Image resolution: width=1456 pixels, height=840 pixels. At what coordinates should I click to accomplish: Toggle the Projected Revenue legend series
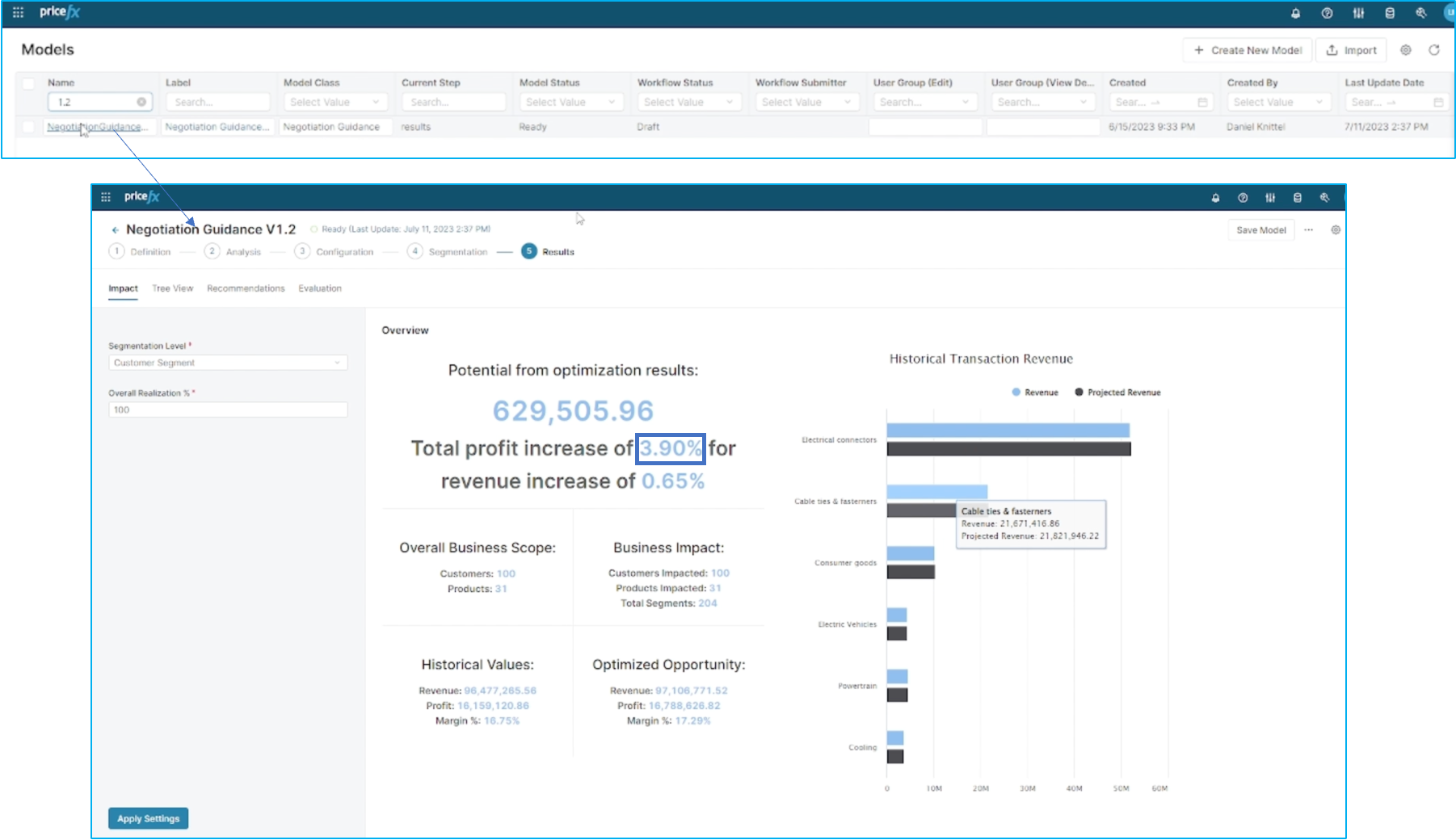[1117, 393]
